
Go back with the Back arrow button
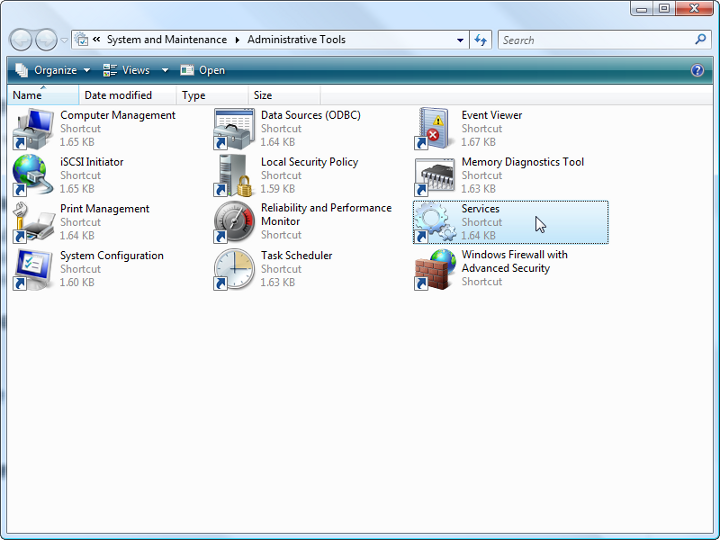pyautogui.click(x=21, y=40)
